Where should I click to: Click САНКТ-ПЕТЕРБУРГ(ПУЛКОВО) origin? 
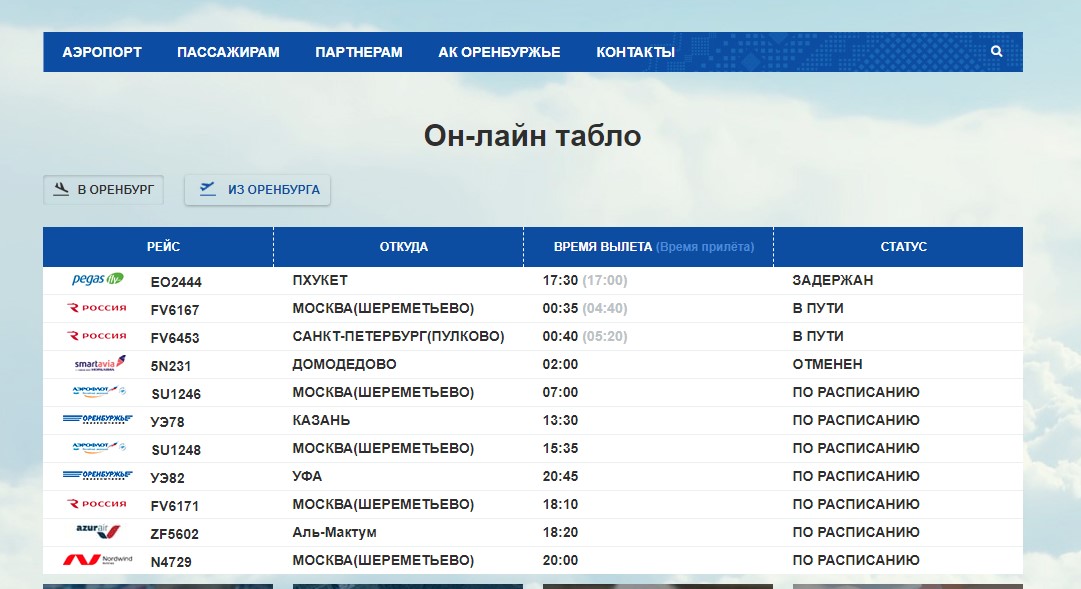[x=398, y=337]
